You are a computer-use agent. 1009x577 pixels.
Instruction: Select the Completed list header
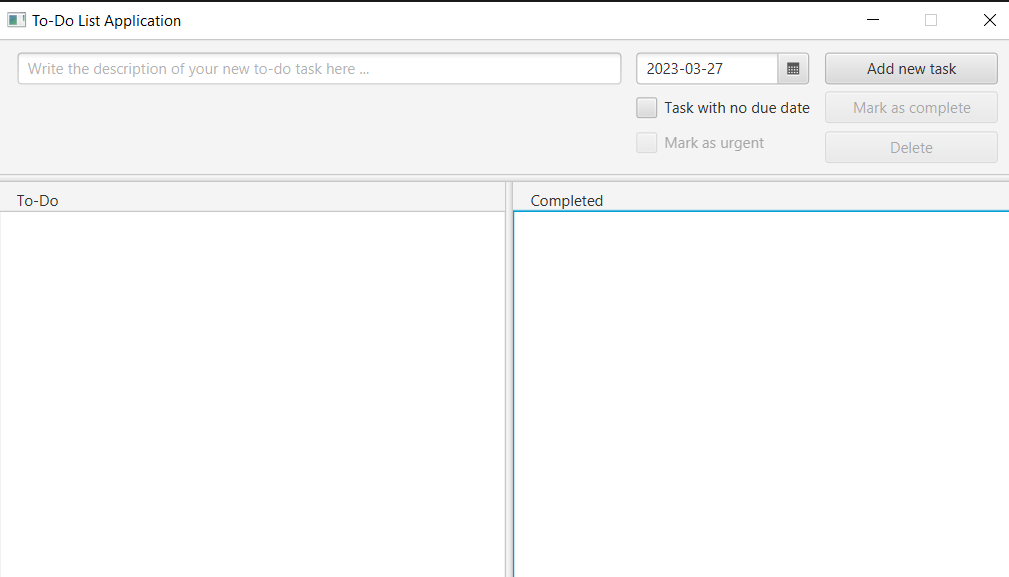click(x=566, y=201)
